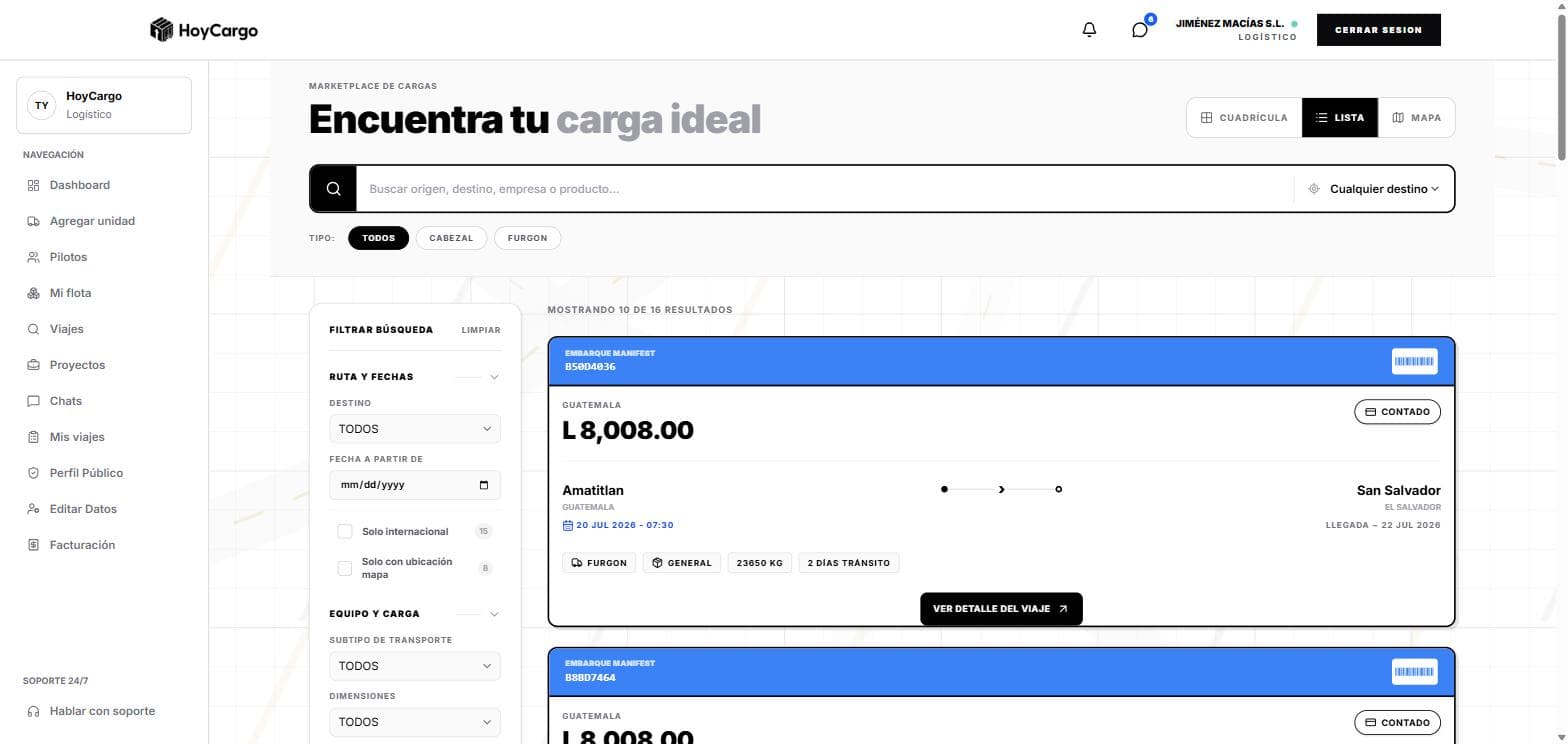Switch to Mapa view
This screenshot has height=744, width=1568.
click(1416, 118)
